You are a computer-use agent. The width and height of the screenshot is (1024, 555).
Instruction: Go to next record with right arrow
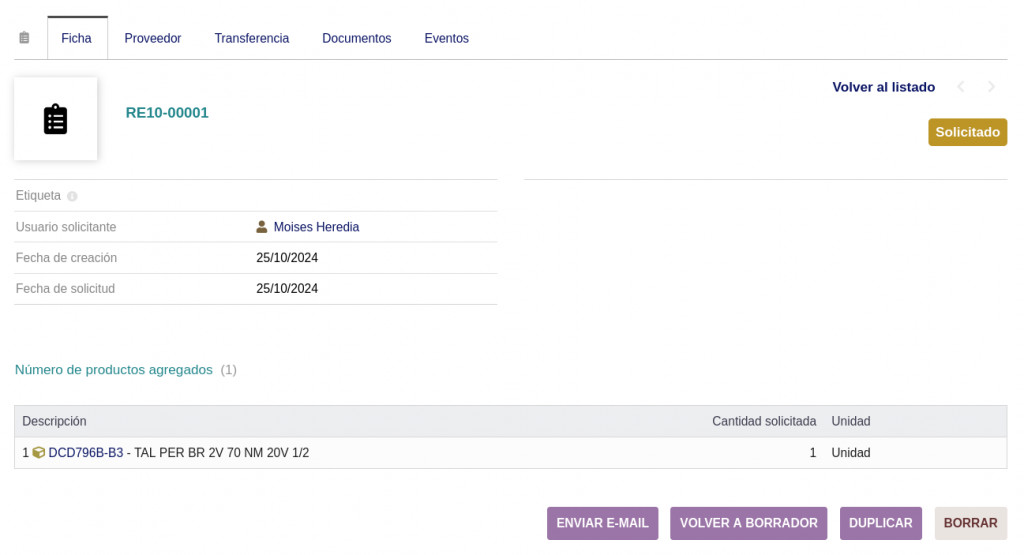click(991, 87)
